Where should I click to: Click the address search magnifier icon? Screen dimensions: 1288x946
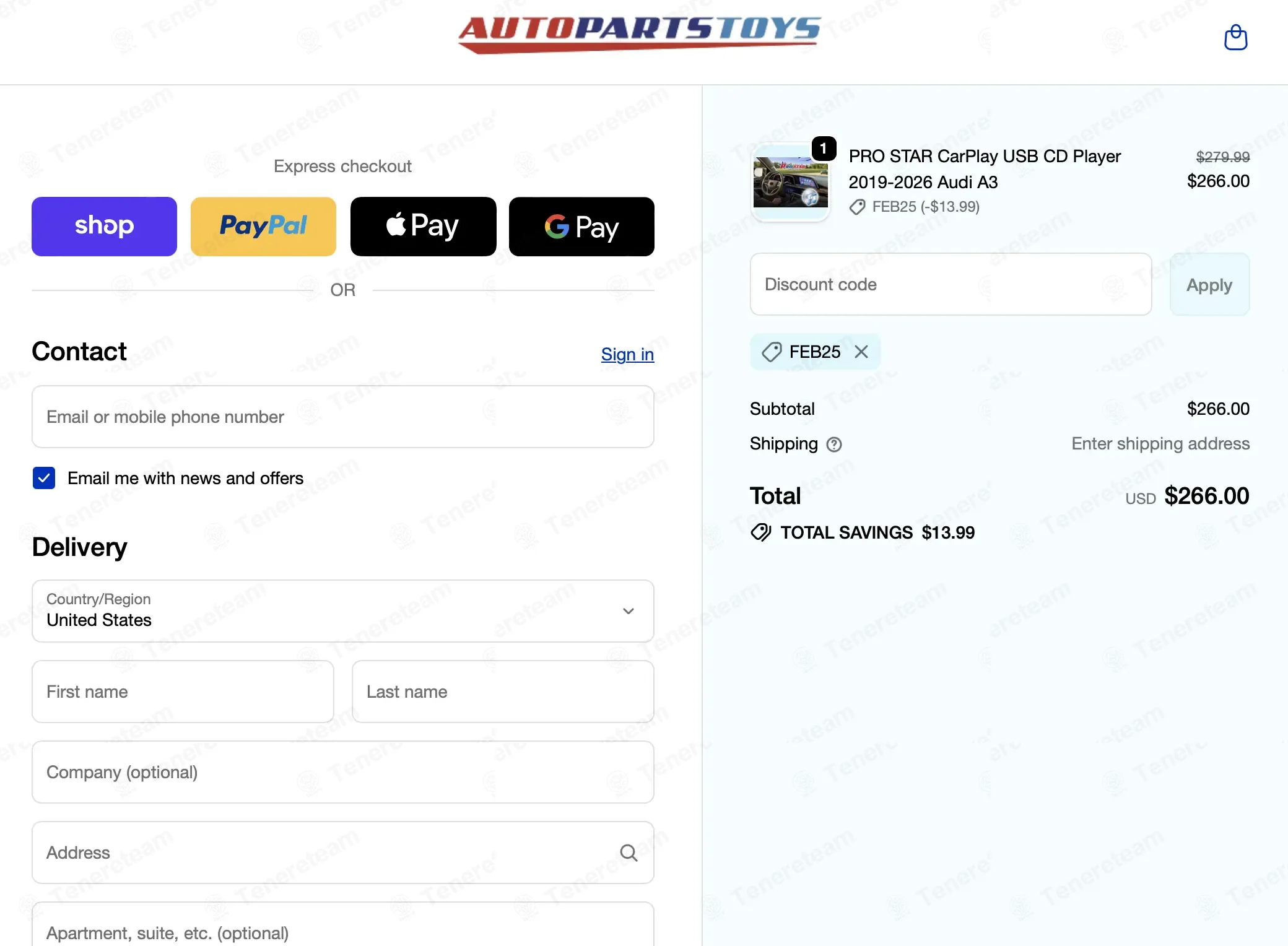coord(629,853)
